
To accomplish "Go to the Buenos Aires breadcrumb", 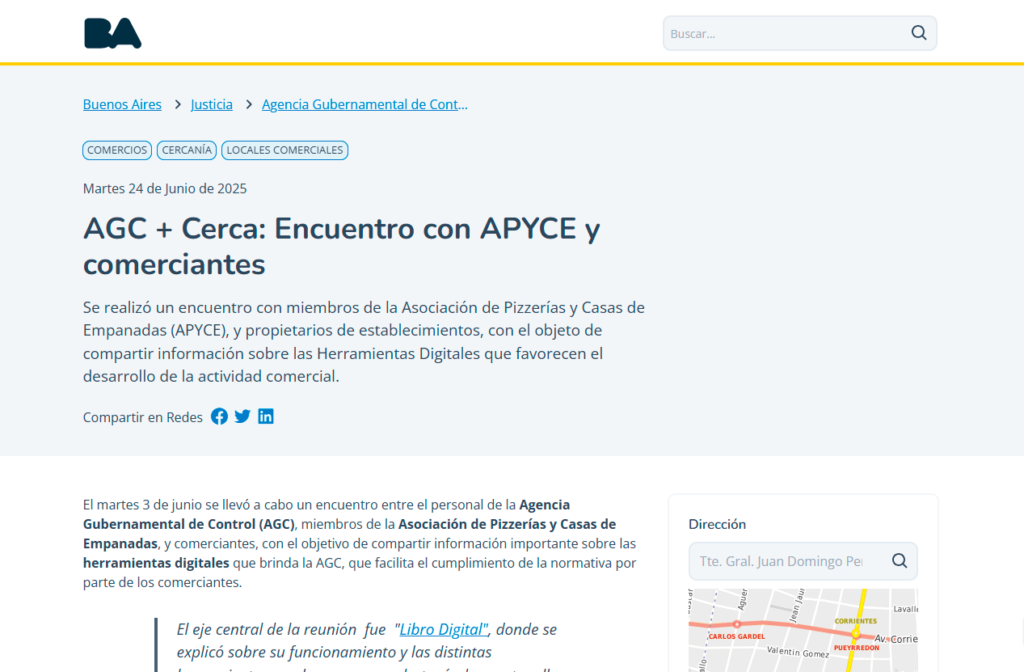I will (122, 104).
